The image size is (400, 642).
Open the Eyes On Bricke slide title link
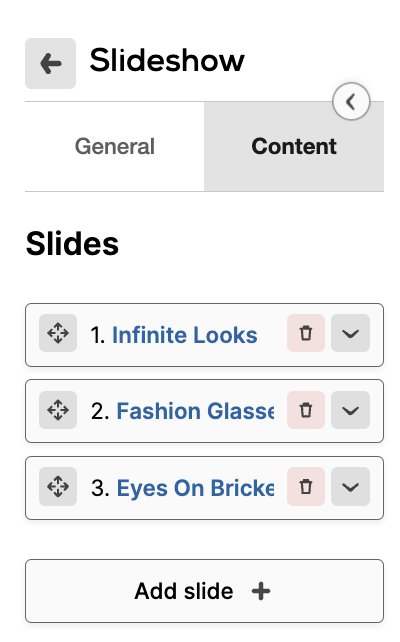[195, 488]
